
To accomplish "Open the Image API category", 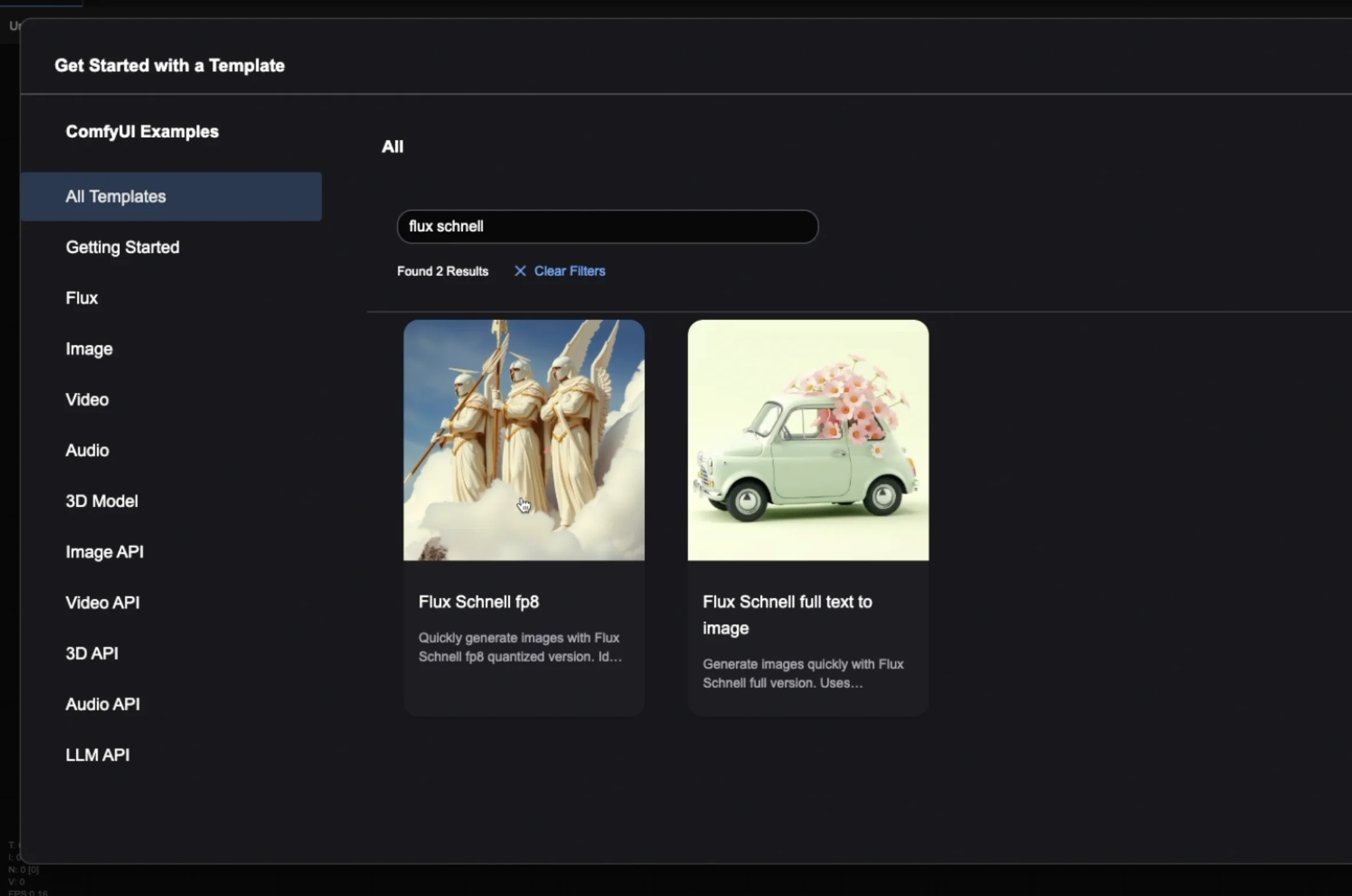I will [x=104, y=552].
